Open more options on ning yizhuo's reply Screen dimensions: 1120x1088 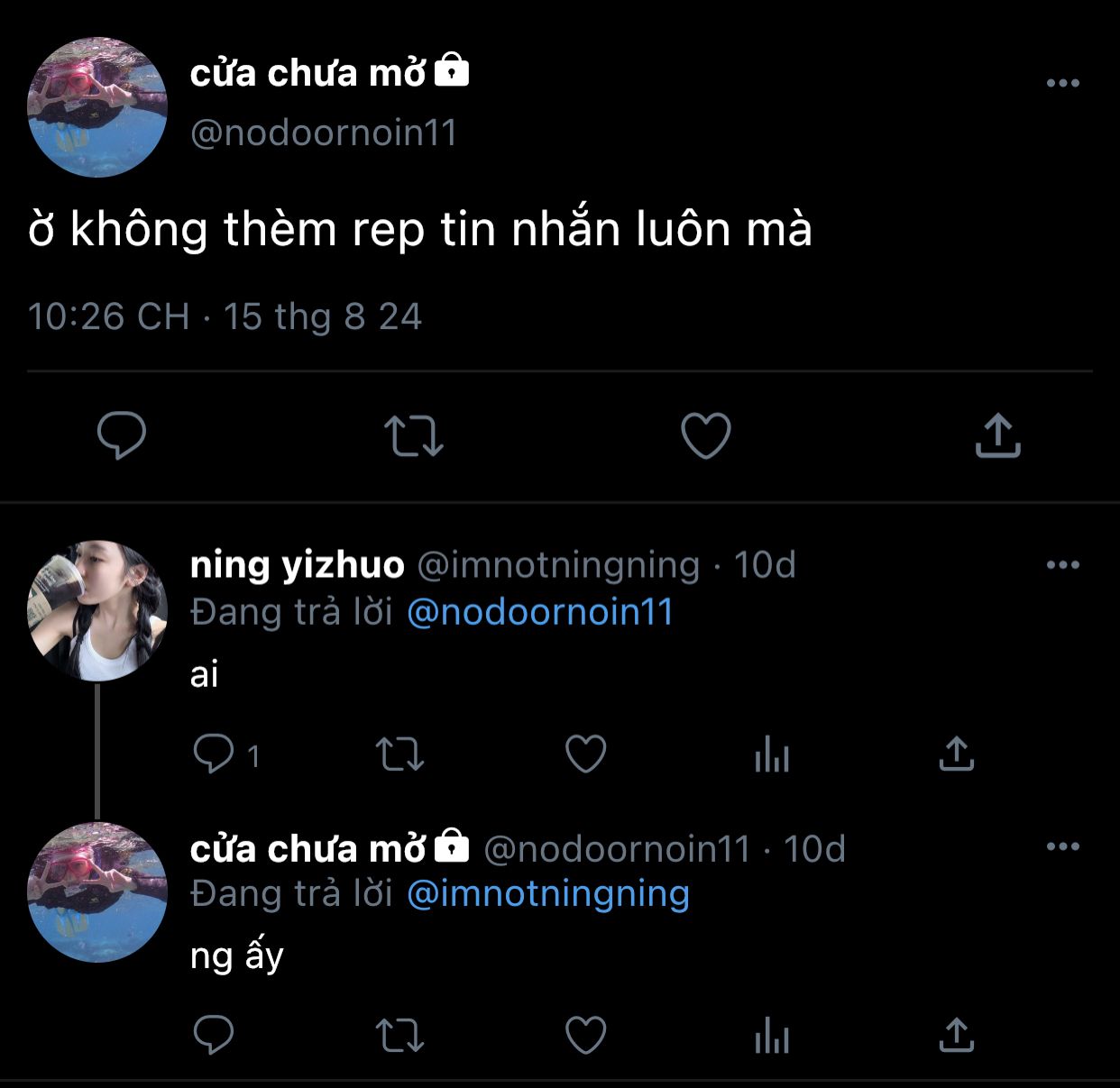[1063, 565]
